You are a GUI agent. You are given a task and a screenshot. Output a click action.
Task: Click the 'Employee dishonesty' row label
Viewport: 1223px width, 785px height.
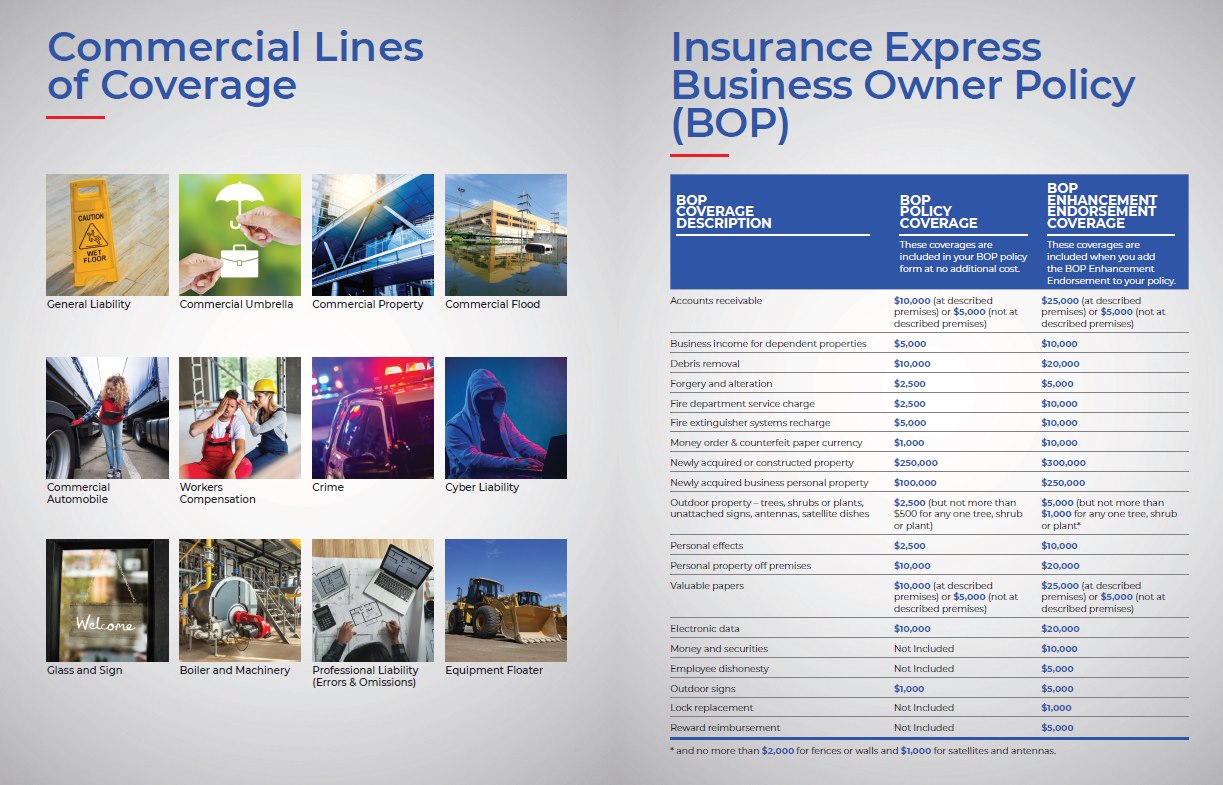coord(719,669)
